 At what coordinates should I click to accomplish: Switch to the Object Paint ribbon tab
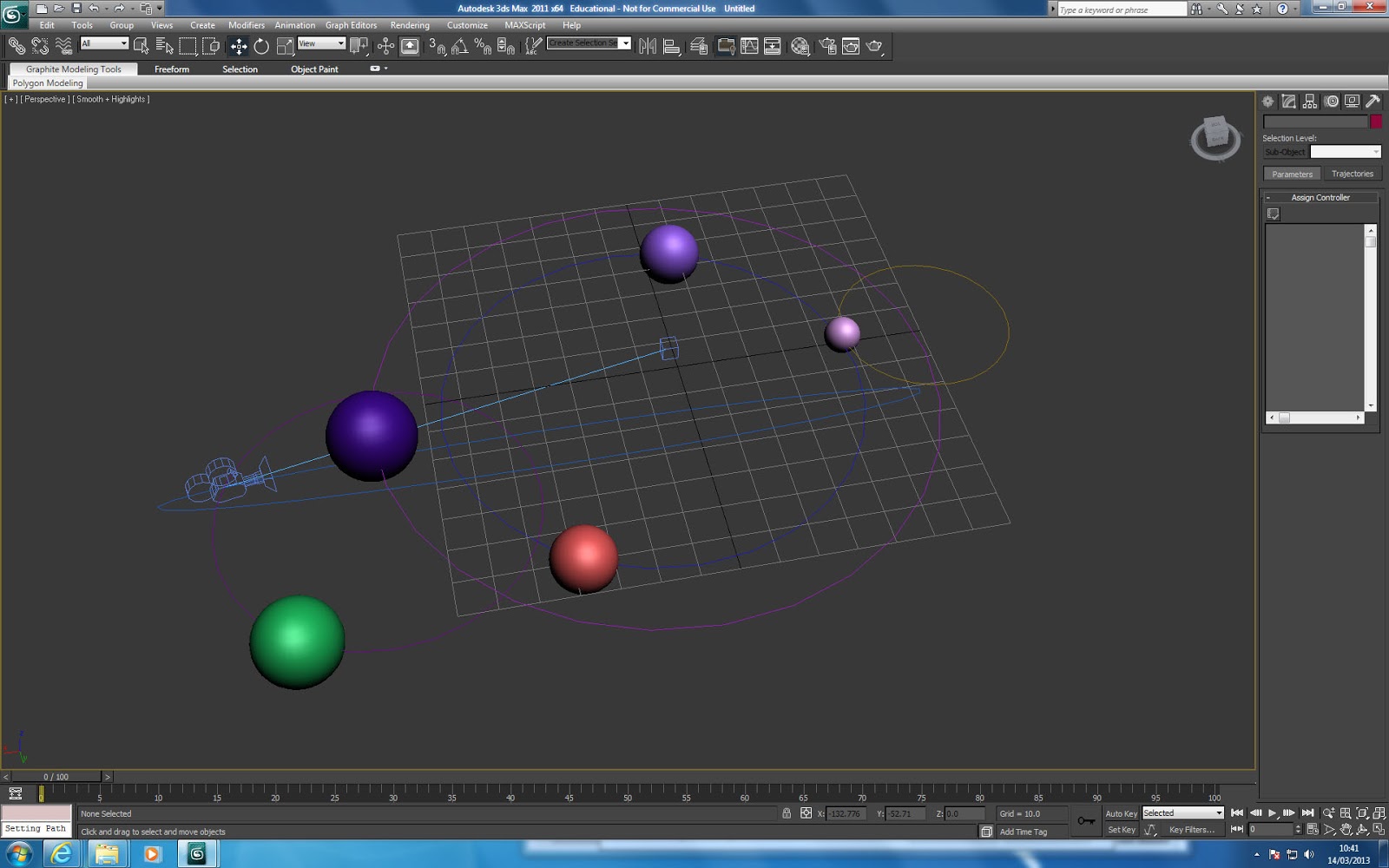point(314,69)
